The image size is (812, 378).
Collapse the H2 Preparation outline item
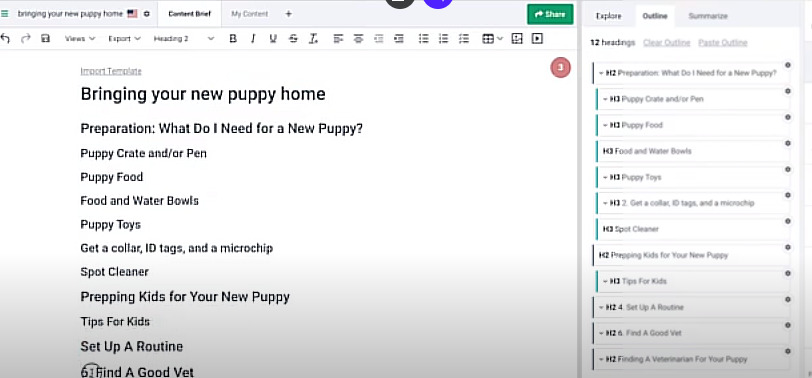click(601, 73)
